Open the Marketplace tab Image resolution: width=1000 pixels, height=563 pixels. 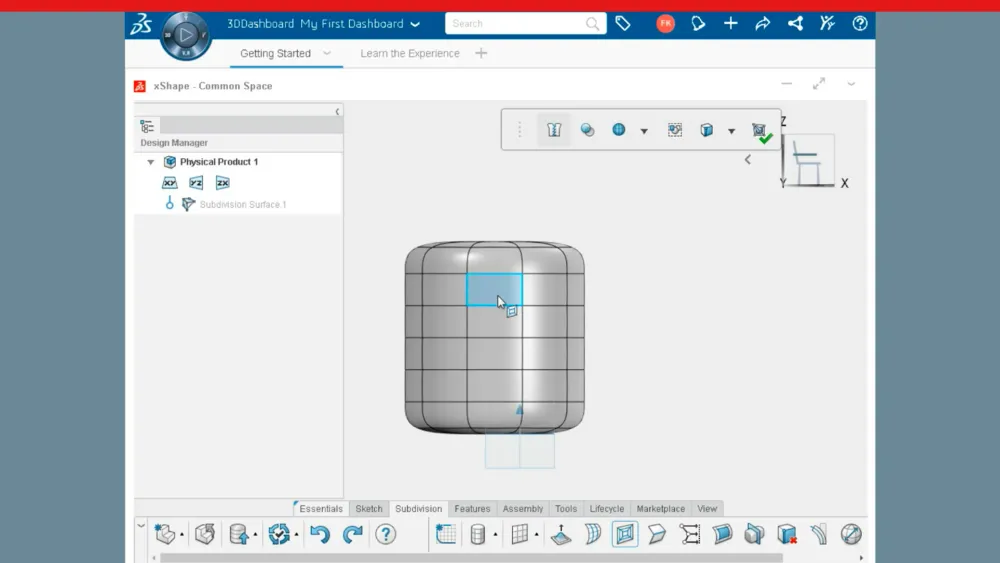(x=660, y=509)
